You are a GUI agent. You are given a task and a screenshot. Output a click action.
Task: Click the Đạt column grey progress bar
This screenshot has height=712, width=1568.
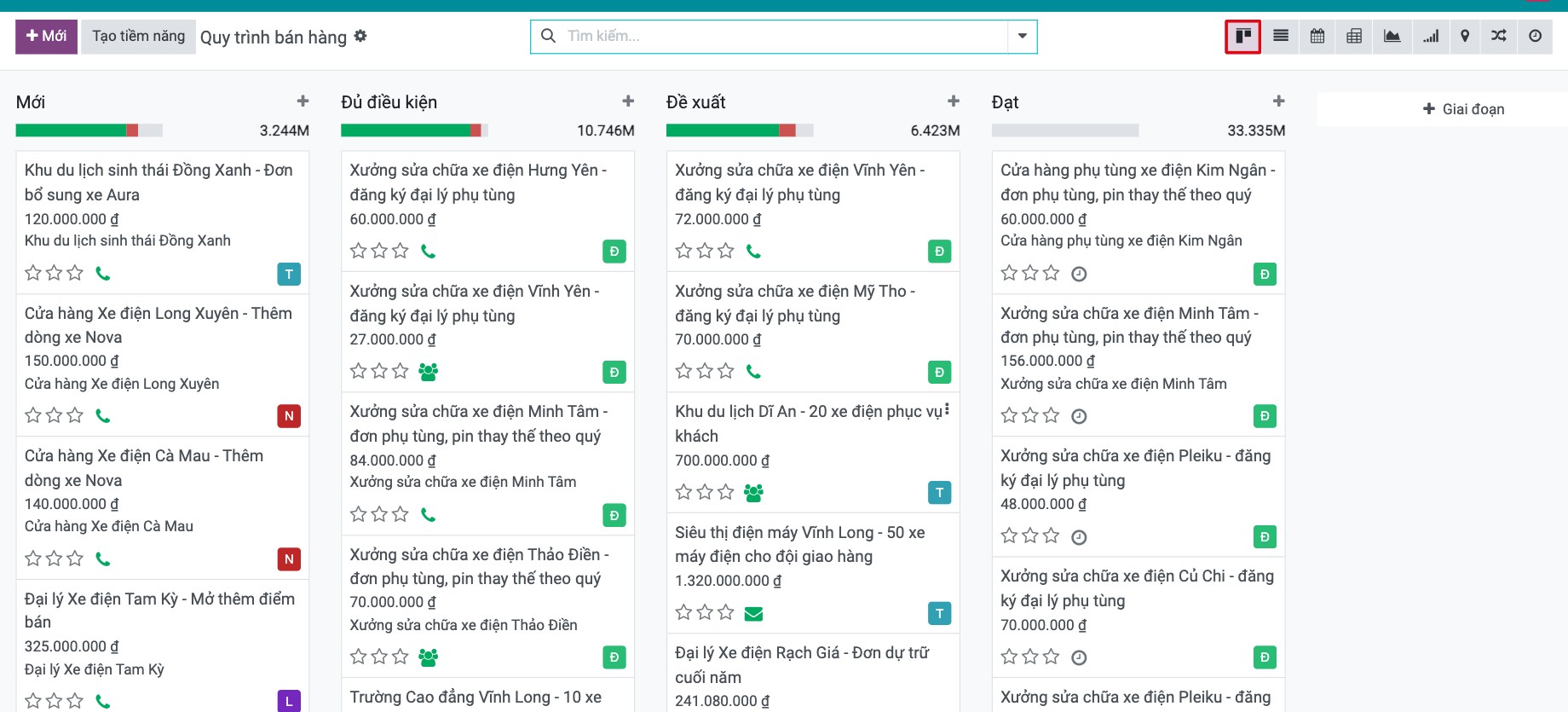click(x=1065, y=130)
